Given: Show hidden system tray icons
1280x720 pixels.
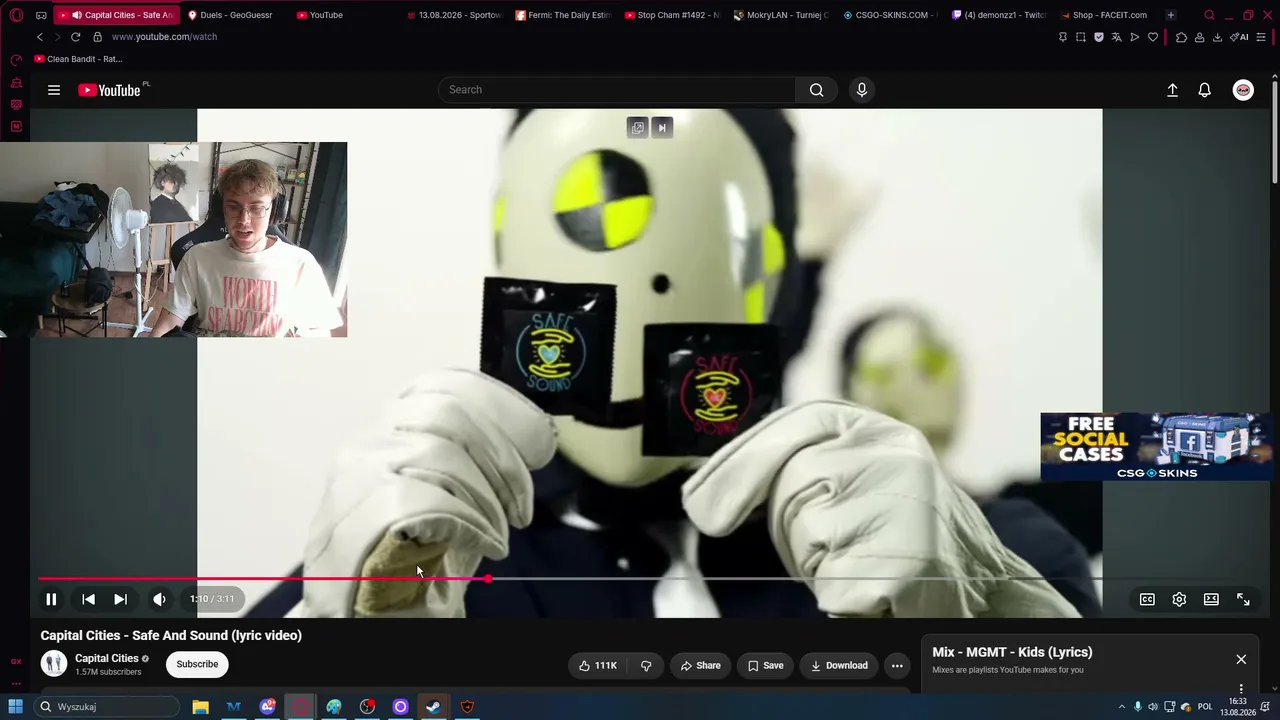Looking at the screenshot, I should (x=1121, y=707).
